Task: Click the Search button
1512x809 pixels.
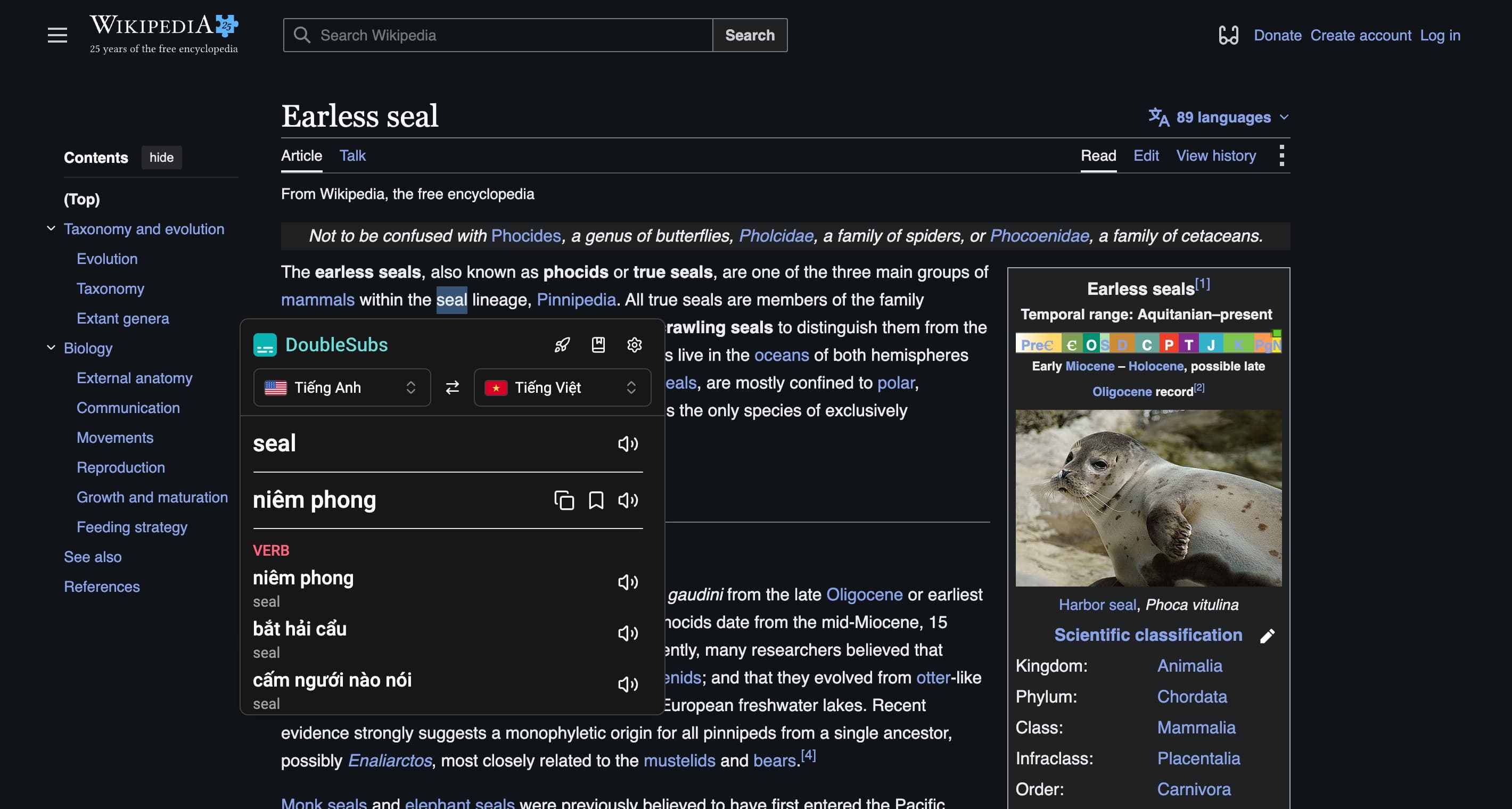Action: [x=750, y=35]
